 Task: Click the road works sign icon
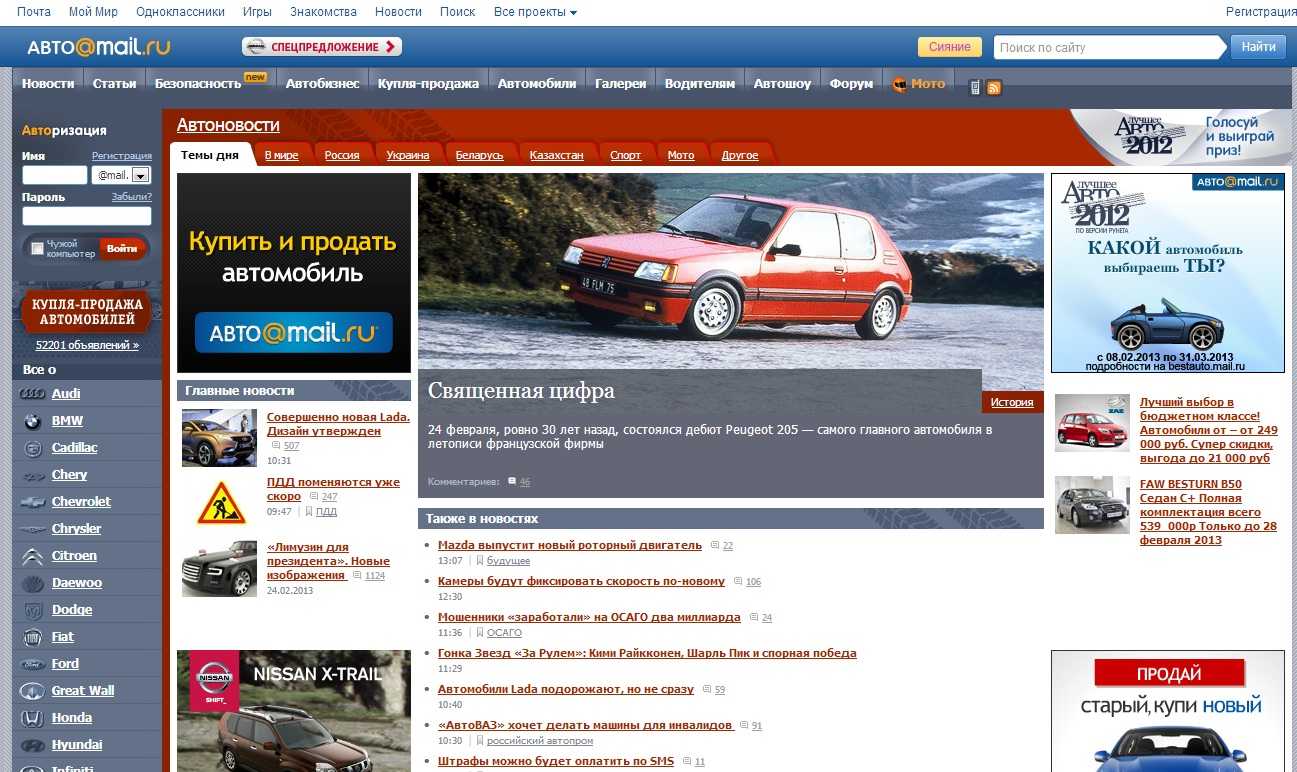click(x=220, y=502)
